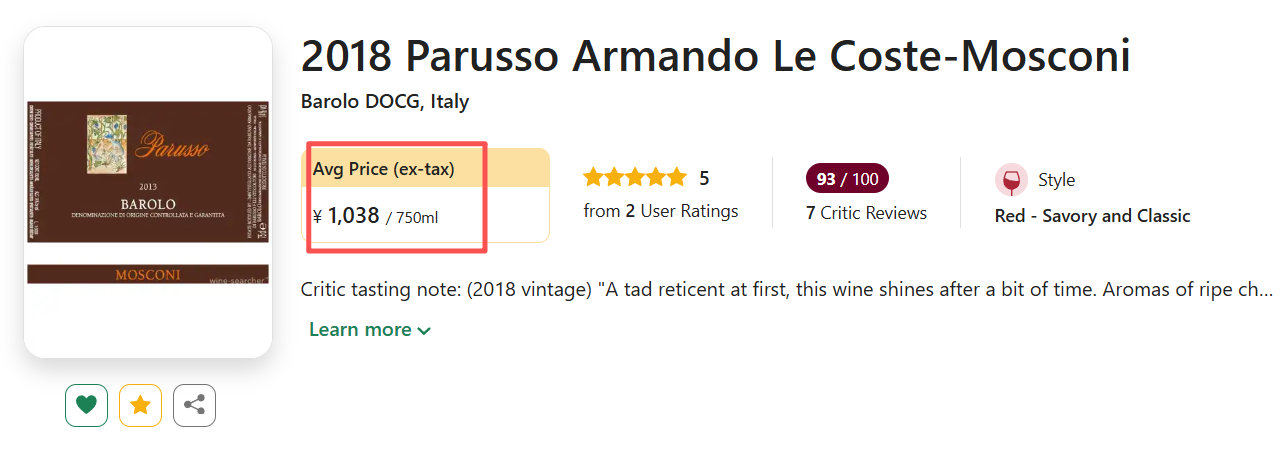The height and width of the screenshot is (449, 1280).
Task: Click the ¥ 1,038 price value
Action: [346, 215]
